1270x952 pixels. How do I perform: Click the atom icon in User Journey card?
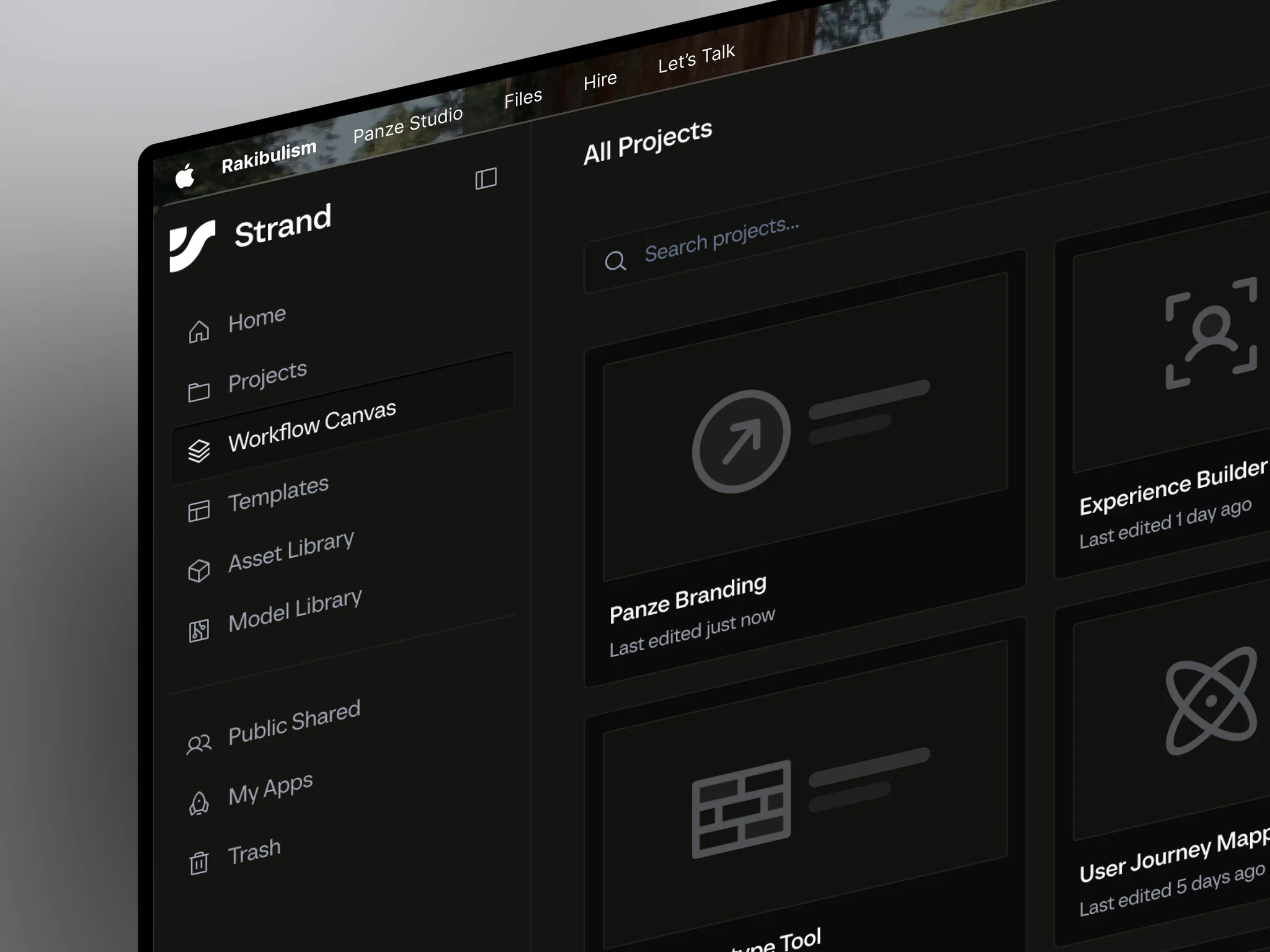tap(1211, 701)
